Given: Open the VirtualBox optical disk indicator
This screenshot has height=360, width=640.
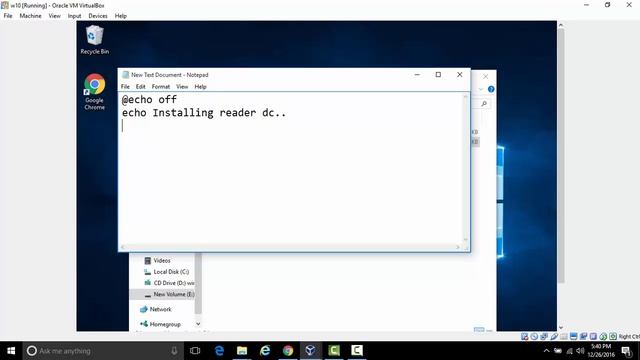Looking at the screenshot, I should click(534, 336).
